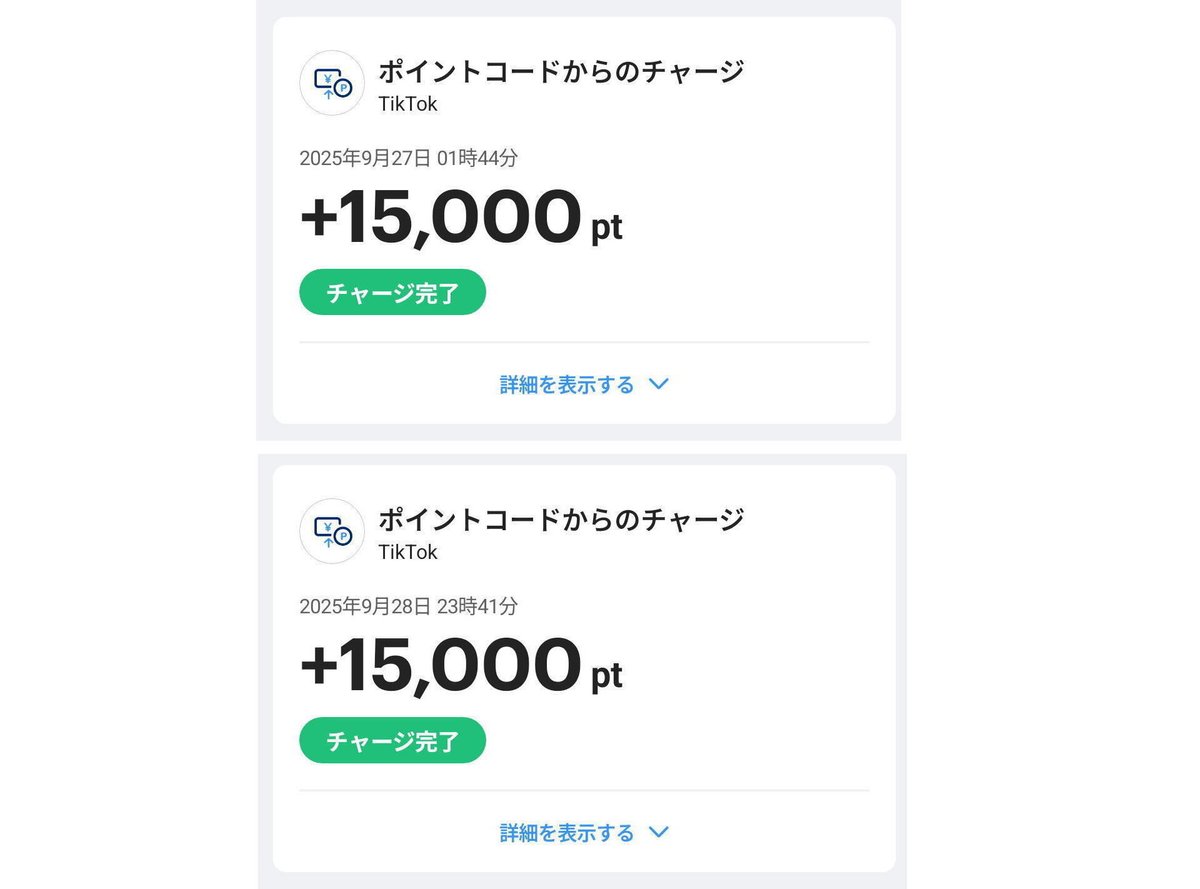
Task: Click the circular transaction icon for September 28 entry
Action: (x=331, y=531)
